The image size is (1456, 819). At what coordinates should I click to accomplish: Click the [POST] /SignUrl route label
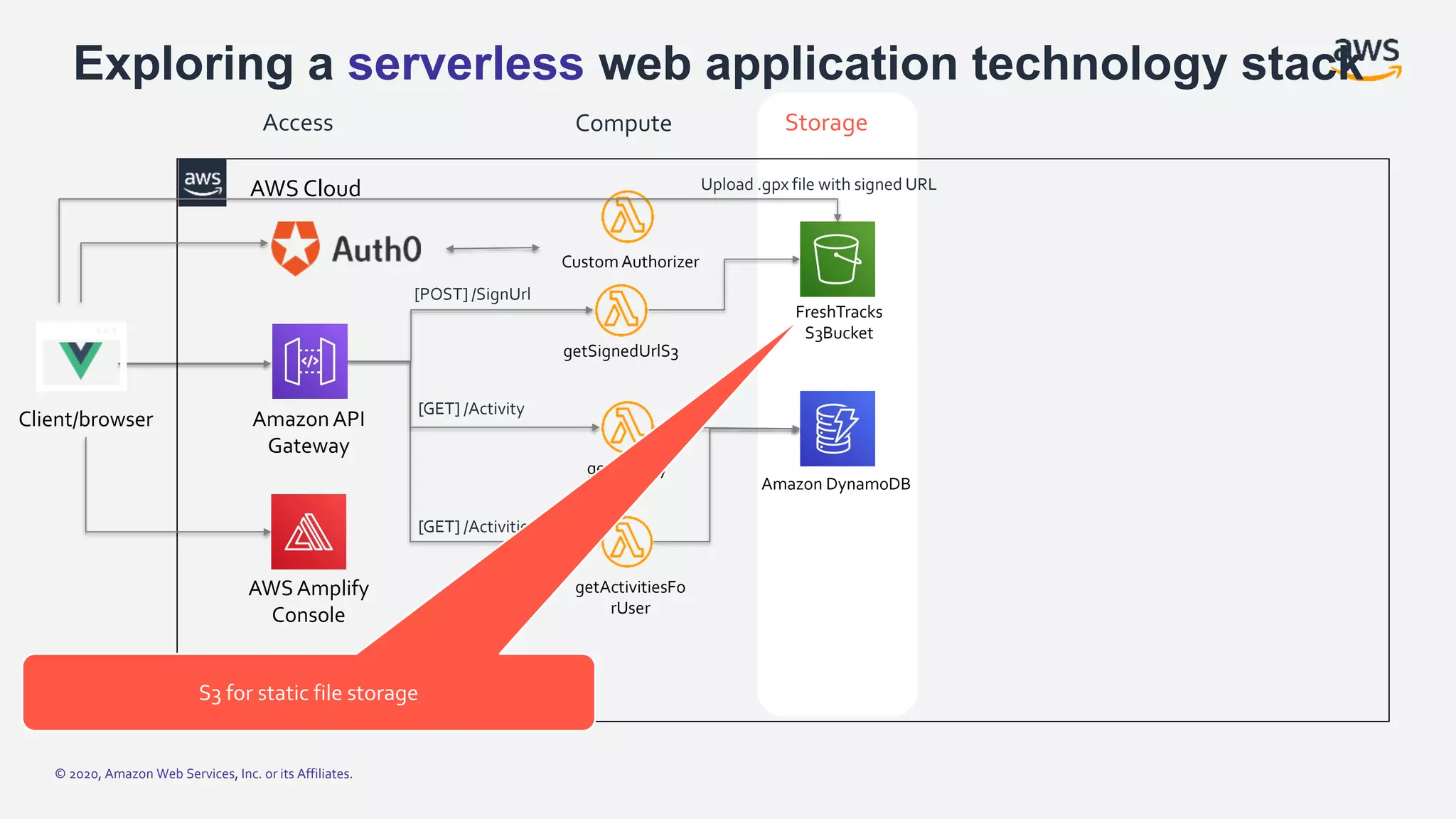(x=472, y=294)
